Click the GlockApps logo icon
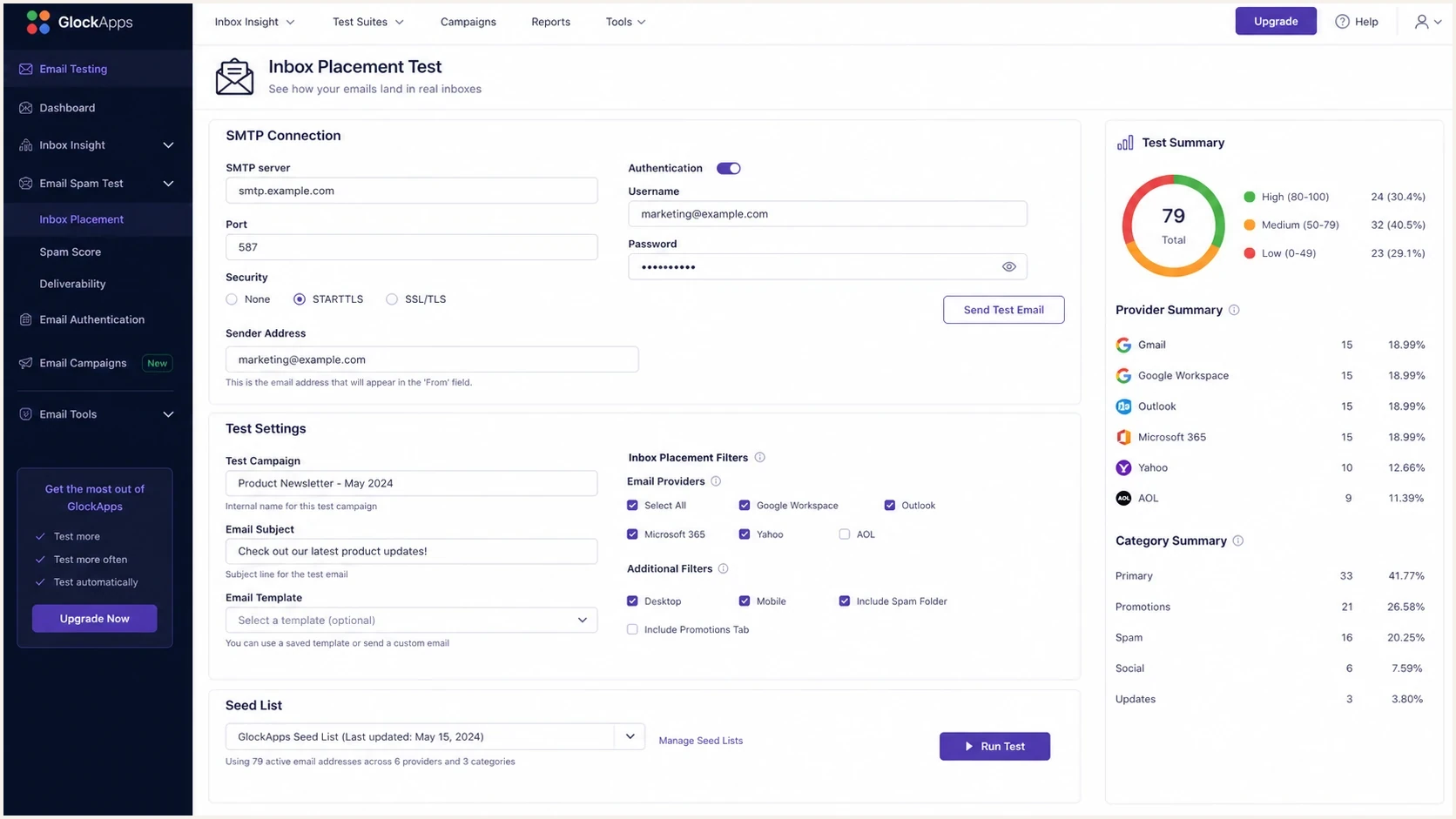This screenshot has width=1456, height=819. (38, 23)
